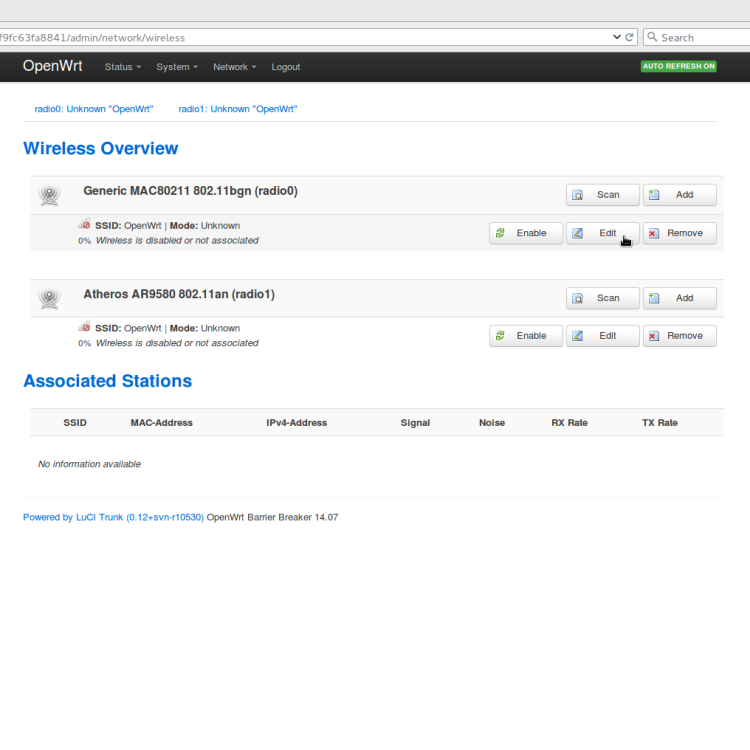Switch to the radio0: Unknown "OpenWrt" tab
Viewport: 750px width, 750px height.
pyautogui.click(x=94, y=109)
